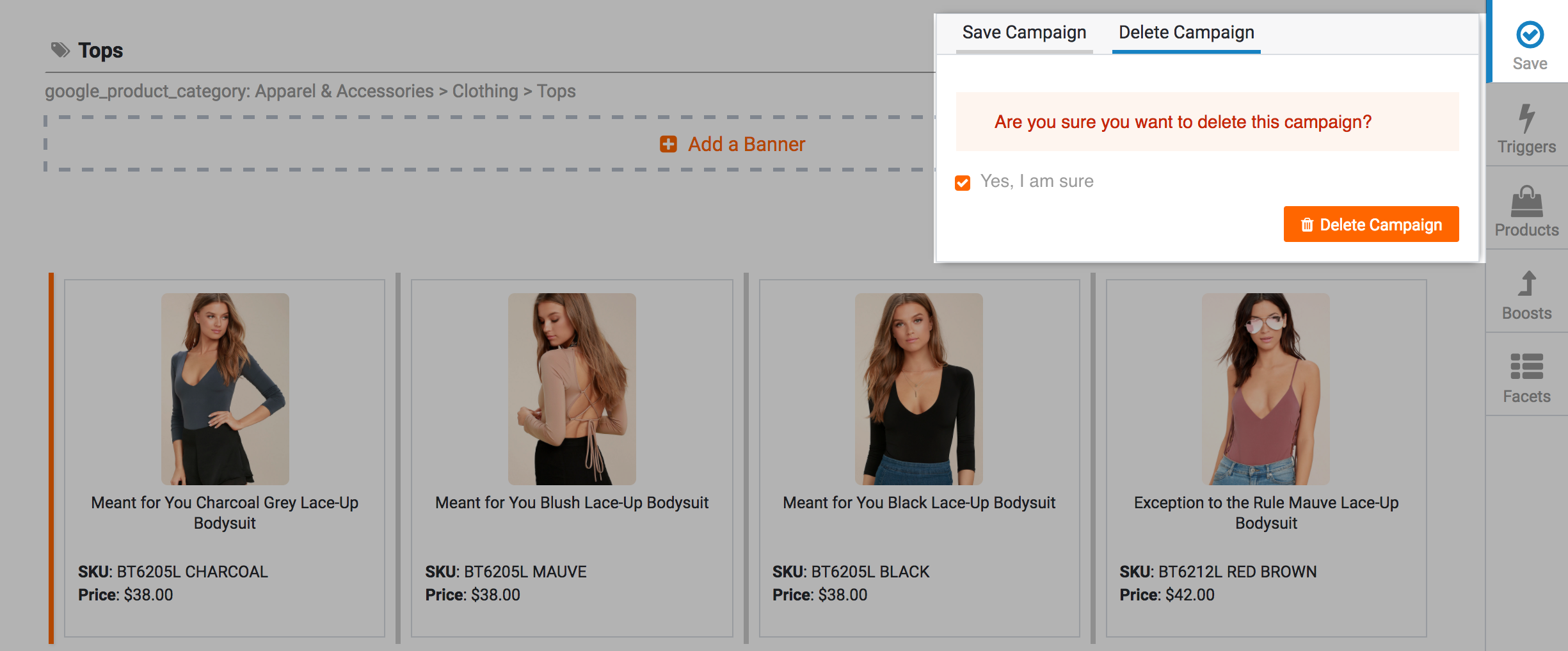The height and width of the screenshot is (651, 1568).
Task: Click the Mauve Lace-Up Bodysuit product image
Action: (1265, 389)
